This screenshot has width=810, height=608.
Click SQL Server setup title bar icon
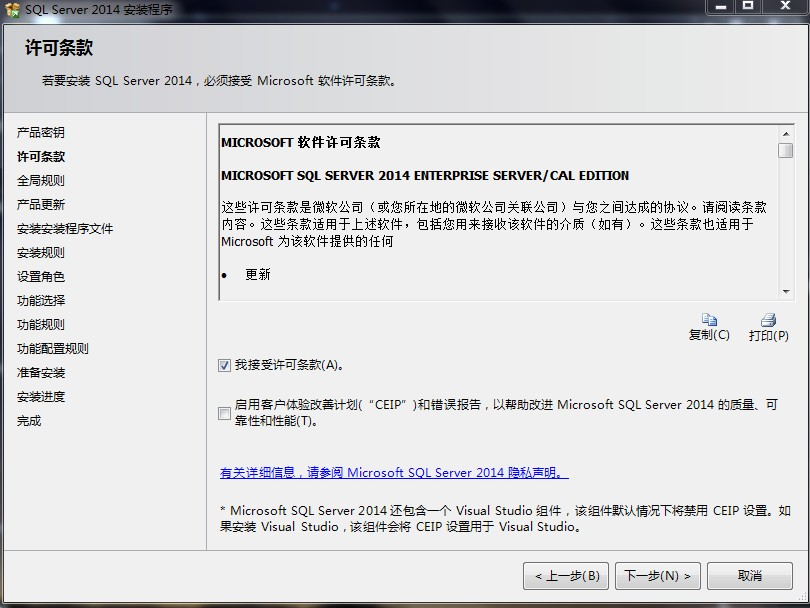[x=12, y=10]
